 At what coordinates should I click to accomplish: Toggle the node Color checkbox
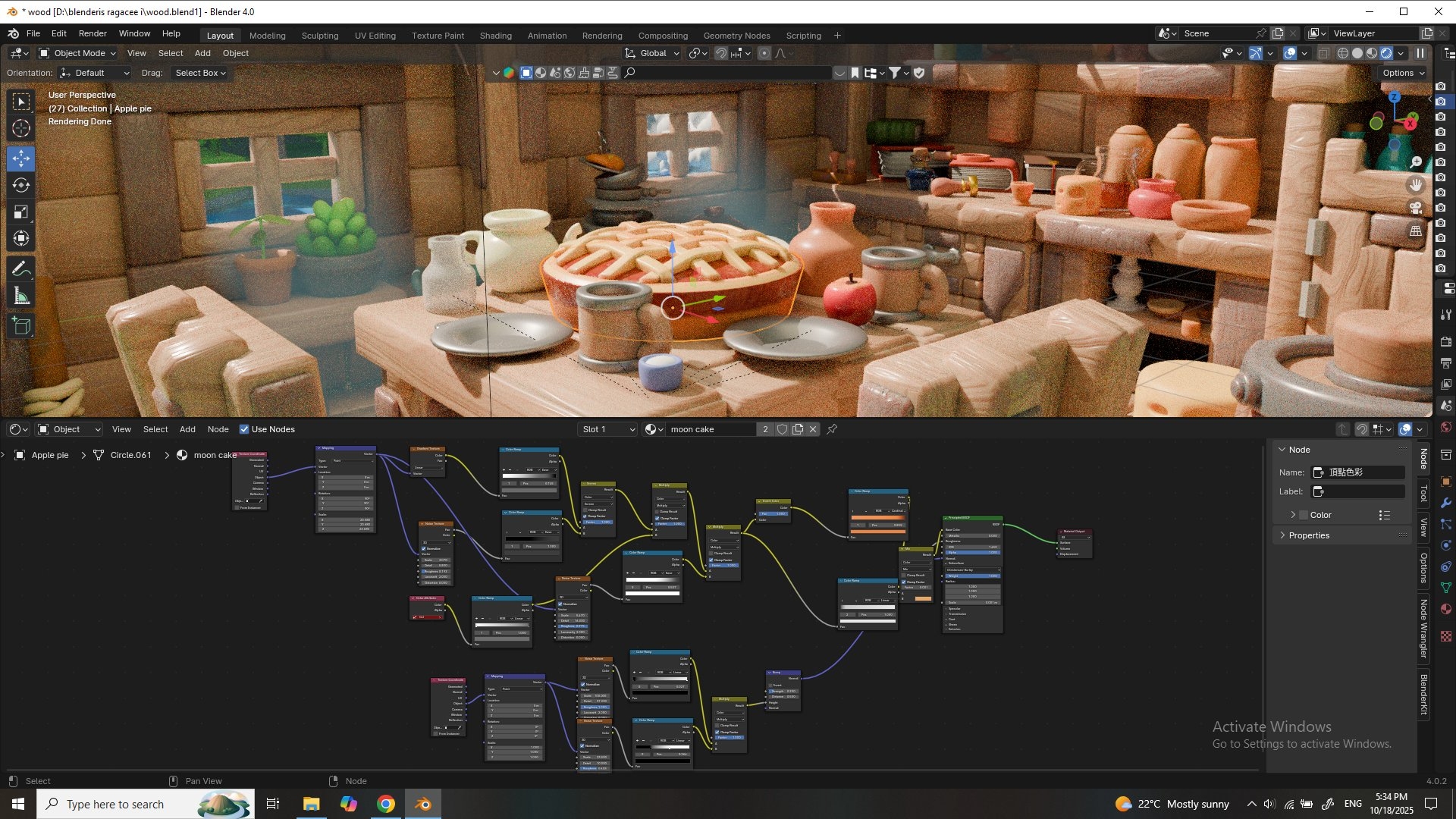[x=1304, y=515]
